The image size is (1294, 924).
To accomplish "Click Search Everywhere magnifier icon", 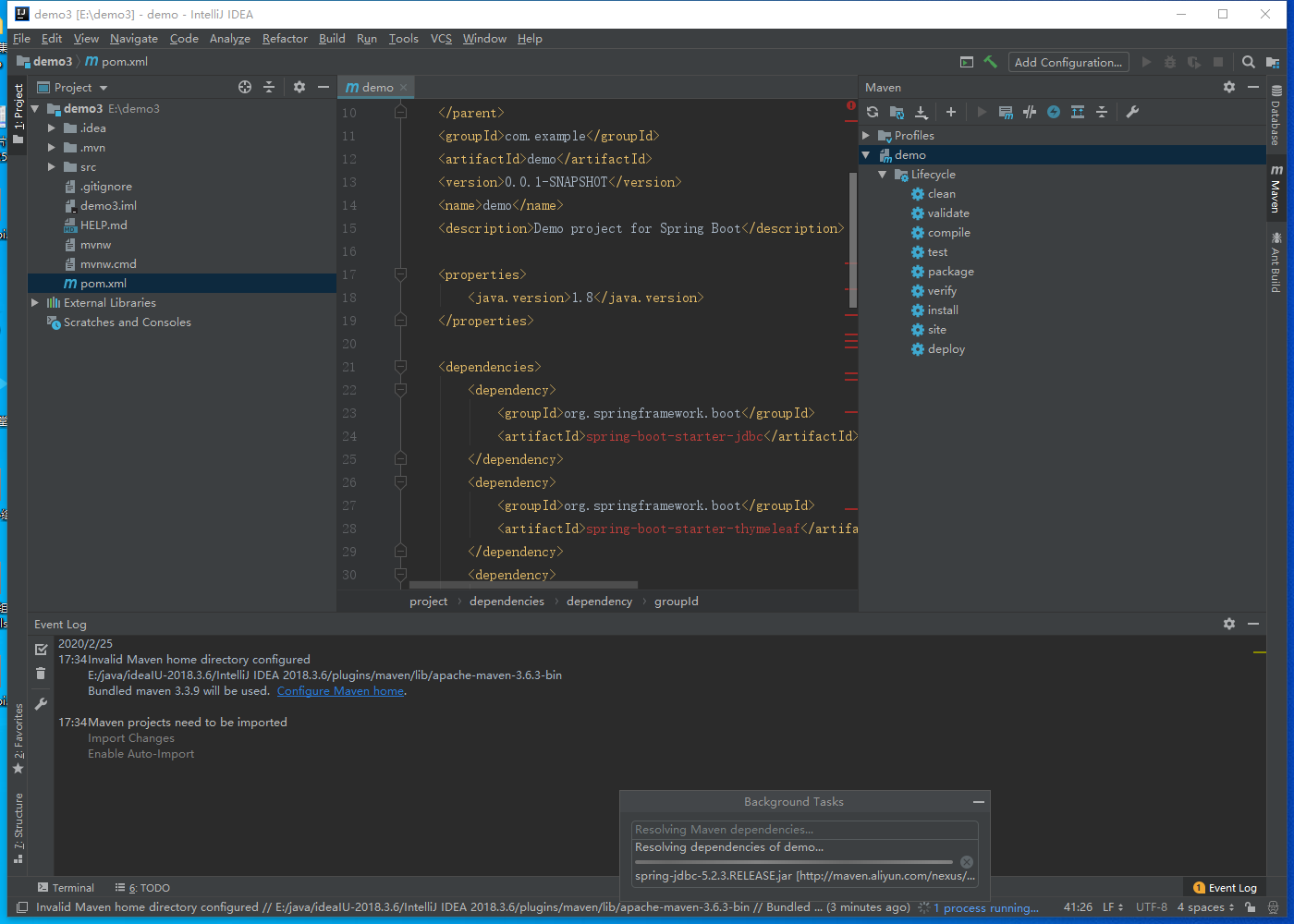I will [x=1248, y=62].
